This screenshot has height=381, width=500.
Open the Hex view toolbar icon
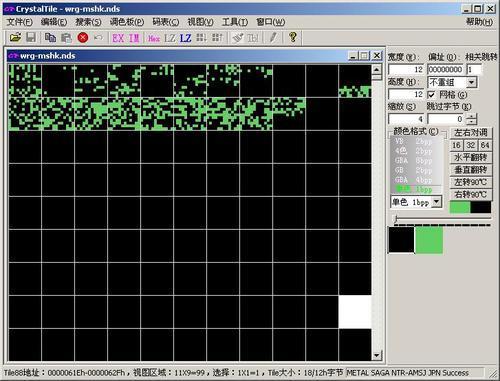[x=154, y=38]
